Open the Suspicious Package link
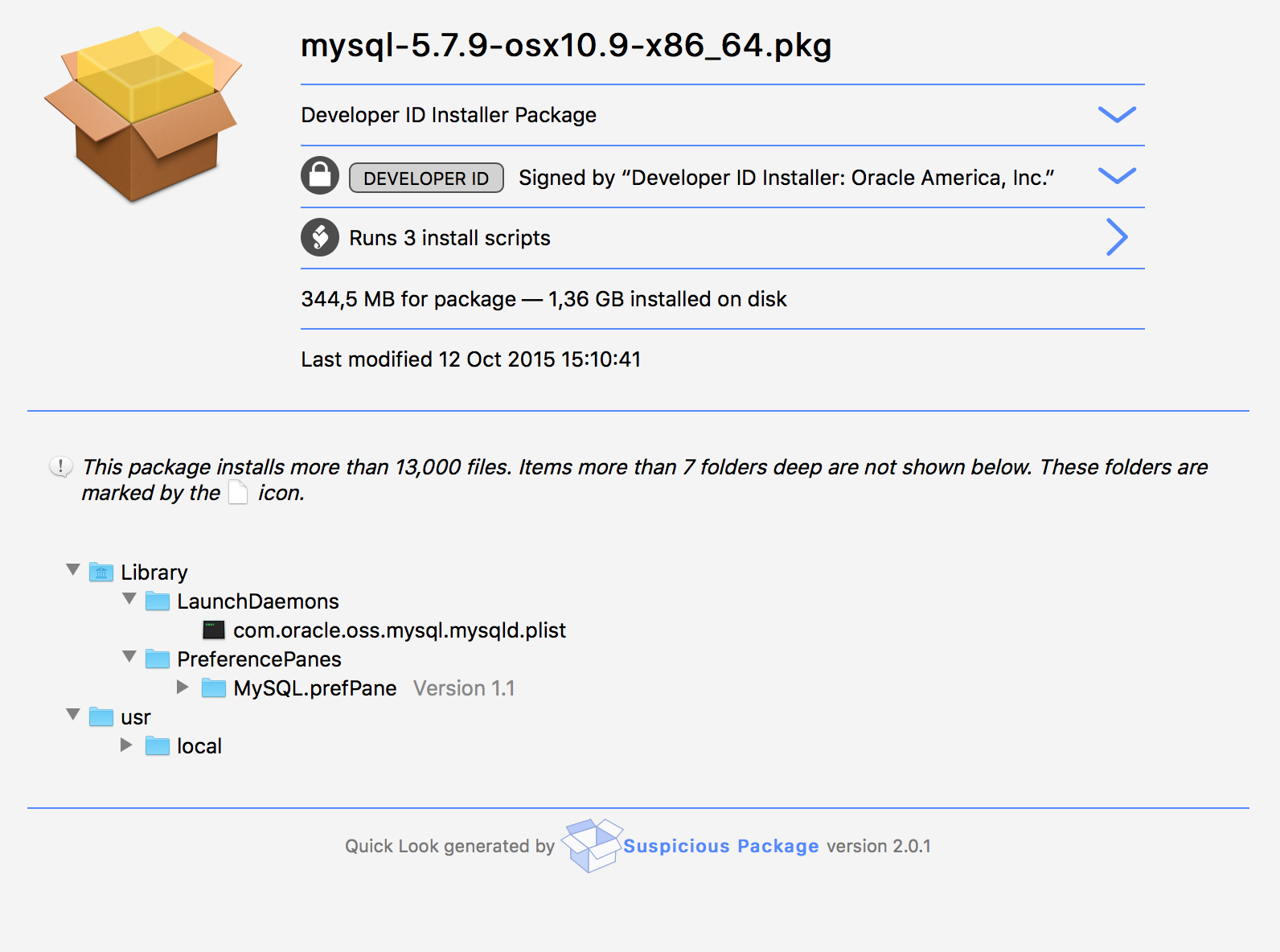Image resolution: width=1280 pixels, height=952 pixels. coord(721,846)
